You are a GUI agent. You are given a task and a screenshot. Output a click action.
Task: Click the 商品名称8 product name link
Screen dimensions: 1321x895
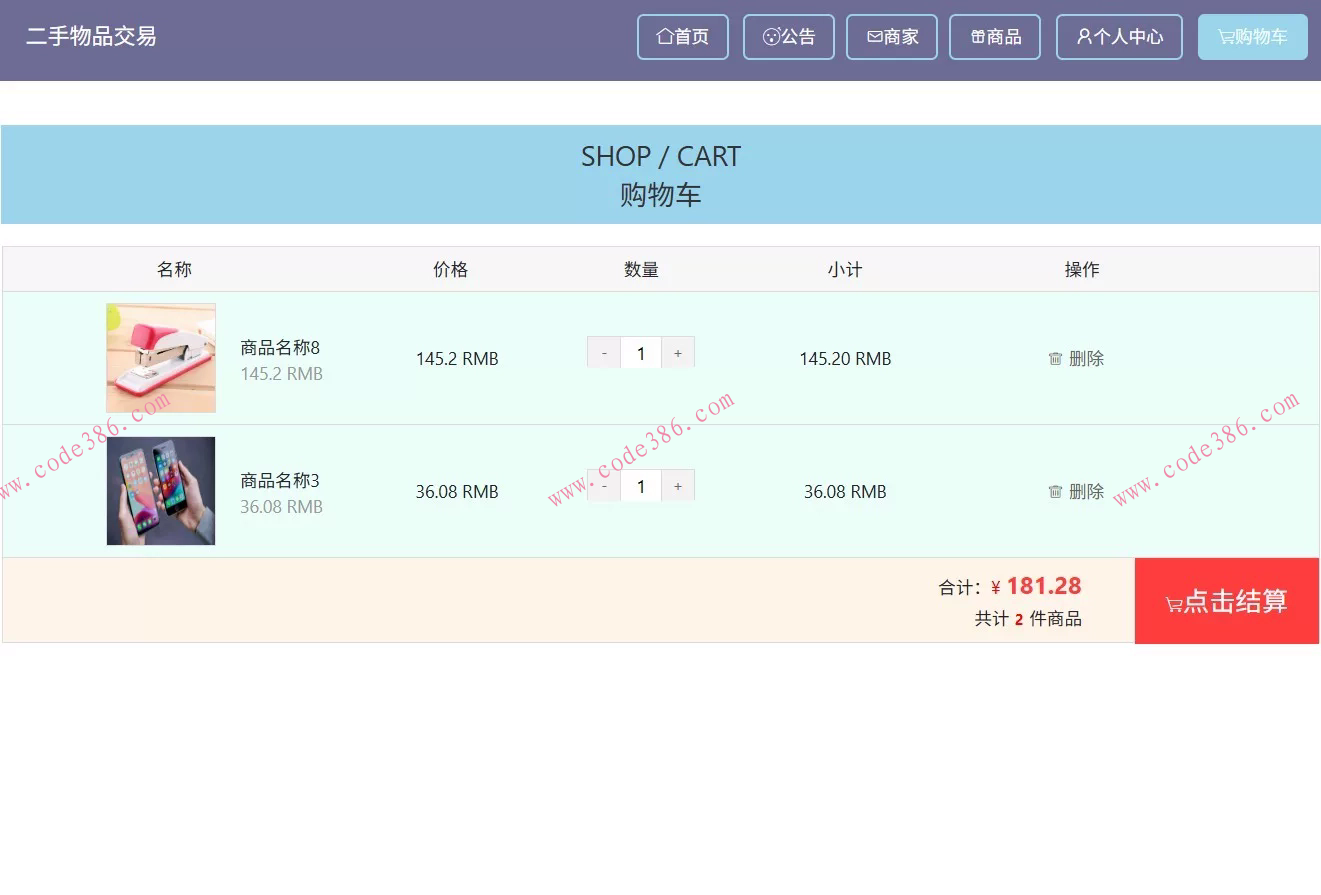(278, 347)
